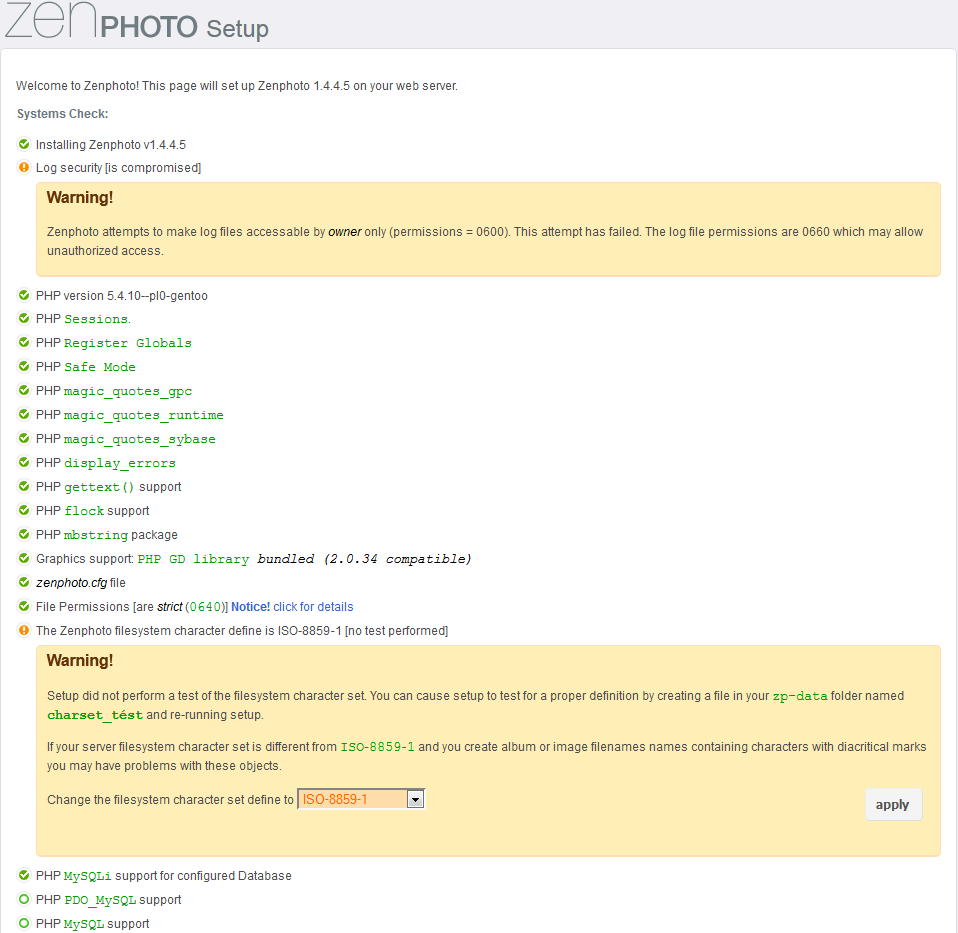Click check icon next to Graphics support

point(24,558)
